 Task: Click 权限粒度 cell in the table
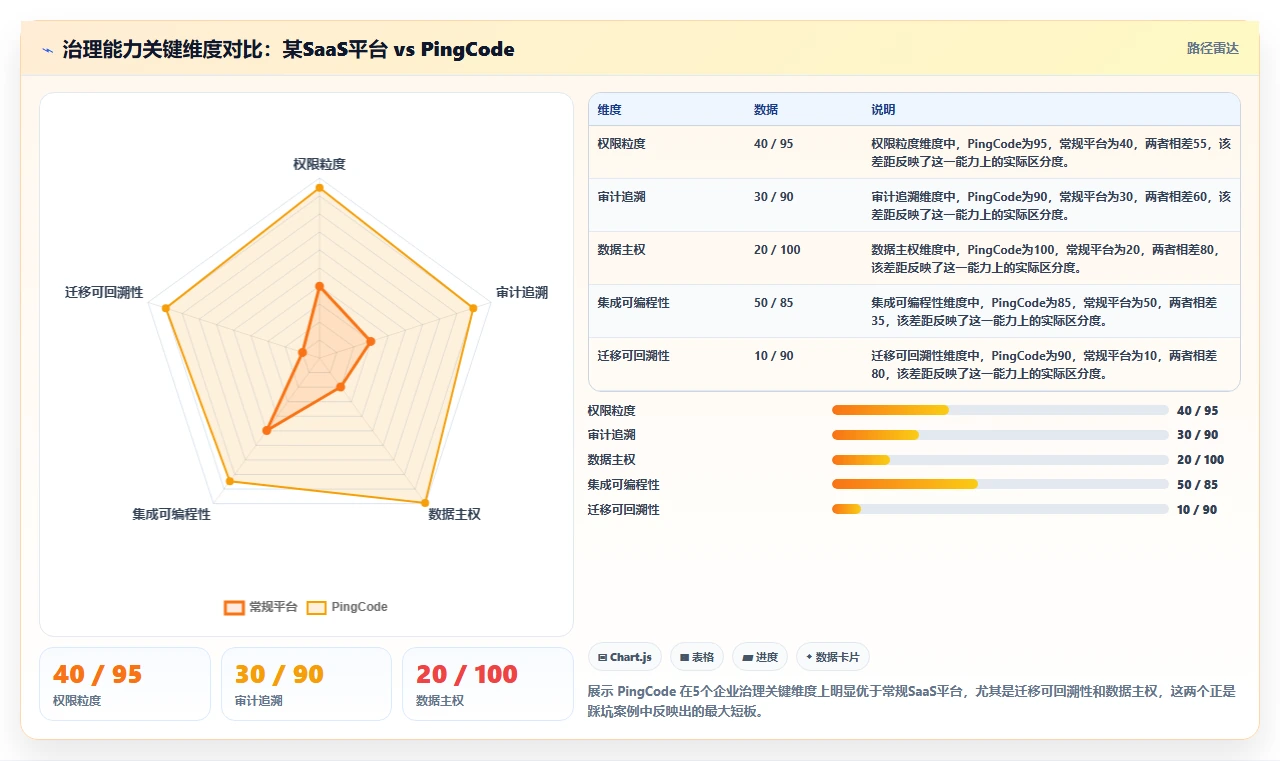coord(622,144)
